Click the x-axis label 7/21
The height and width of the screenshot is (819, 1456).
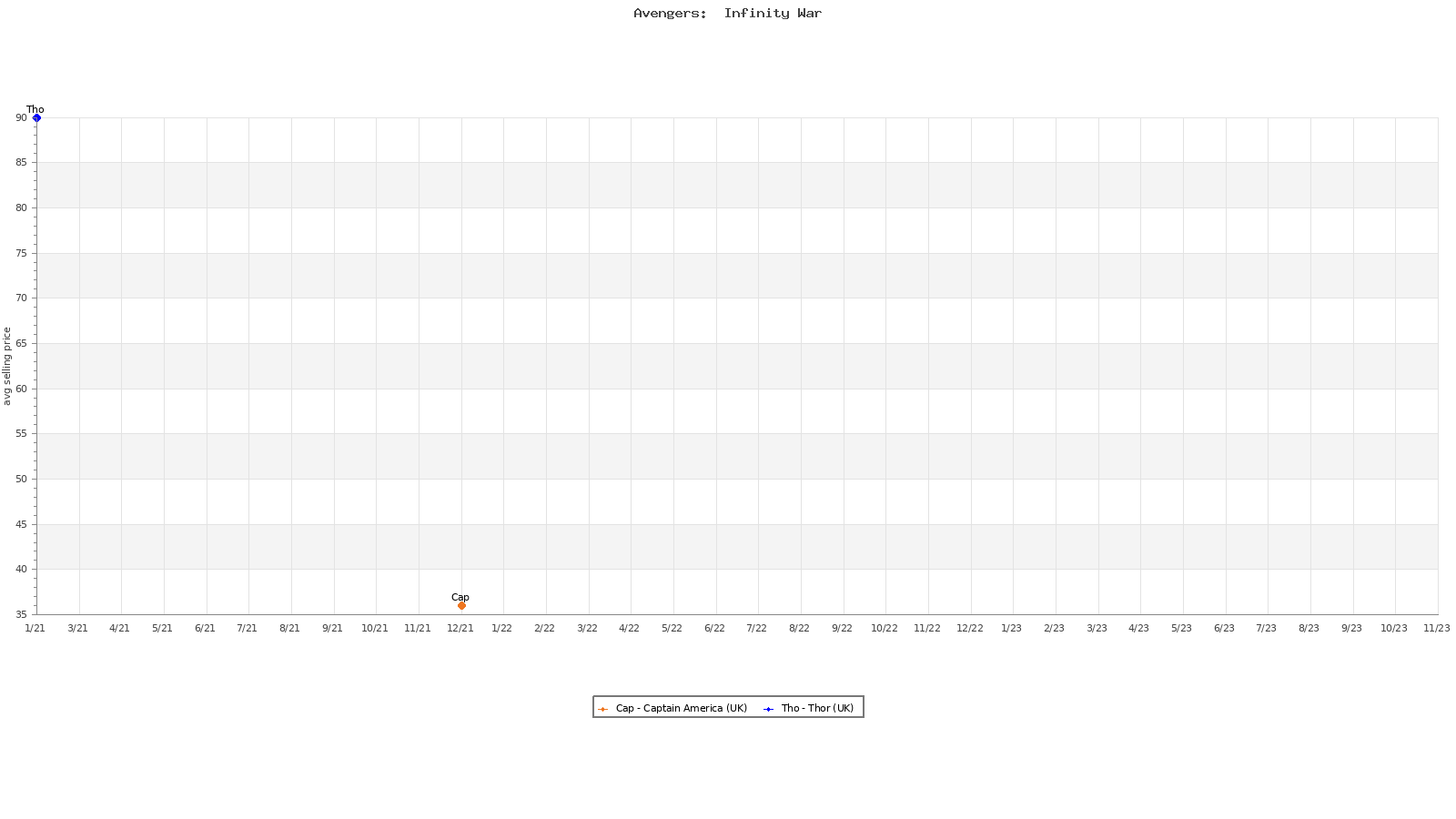click(247, 628)
